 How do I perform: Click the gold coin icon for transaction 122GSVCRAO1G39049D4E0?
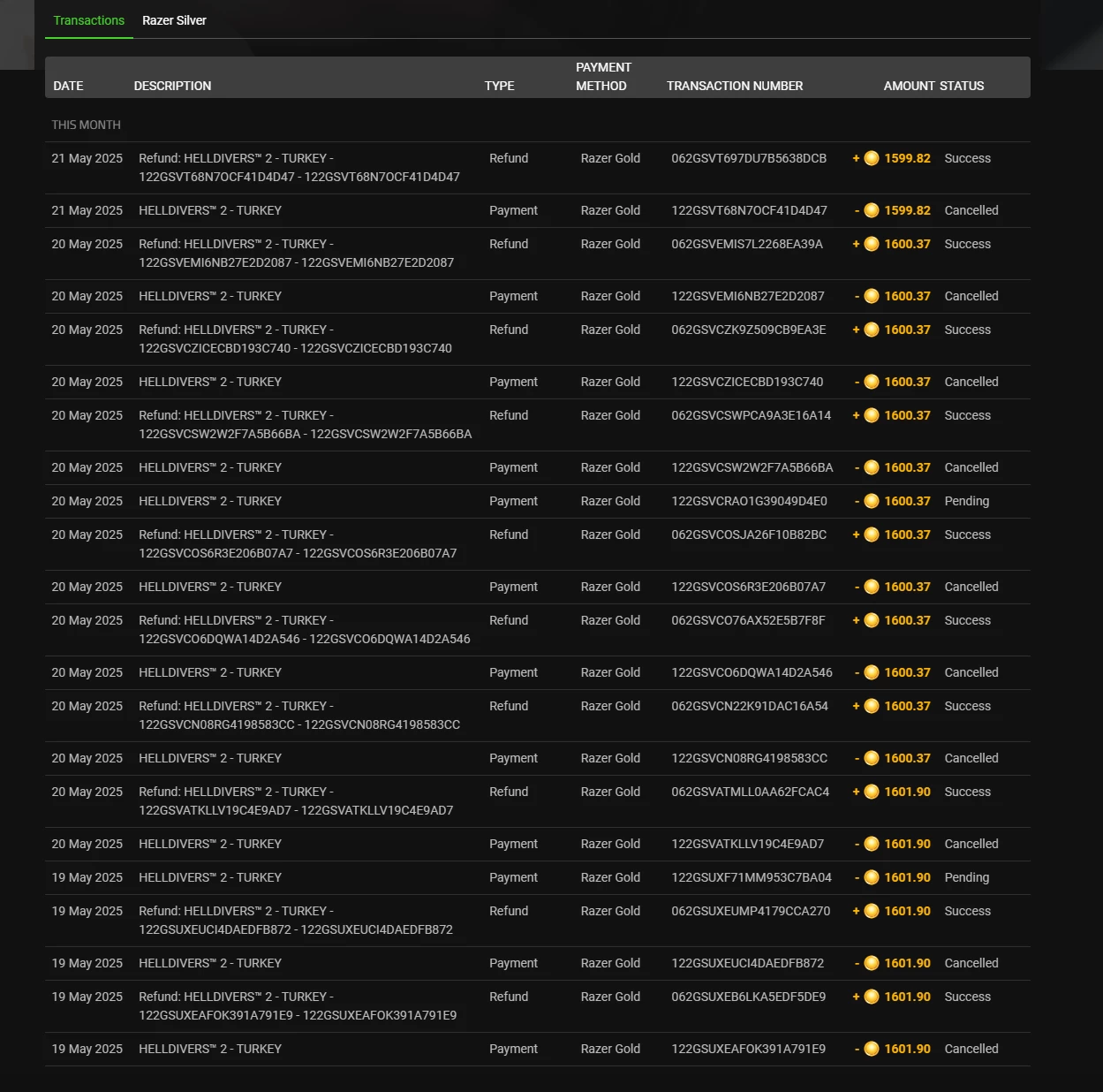[872, 501]
